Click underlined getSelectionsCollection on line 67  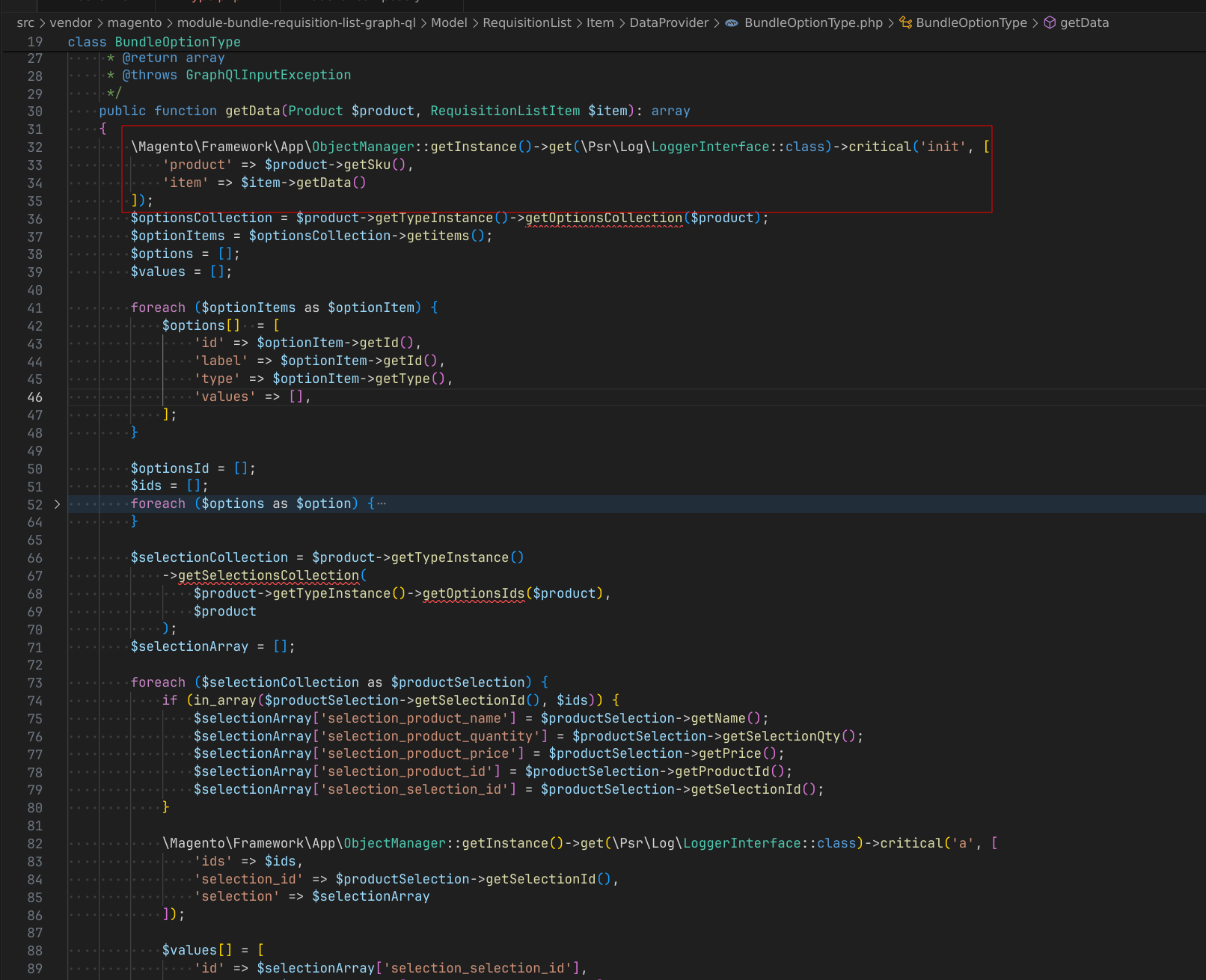tap(269, 575)
